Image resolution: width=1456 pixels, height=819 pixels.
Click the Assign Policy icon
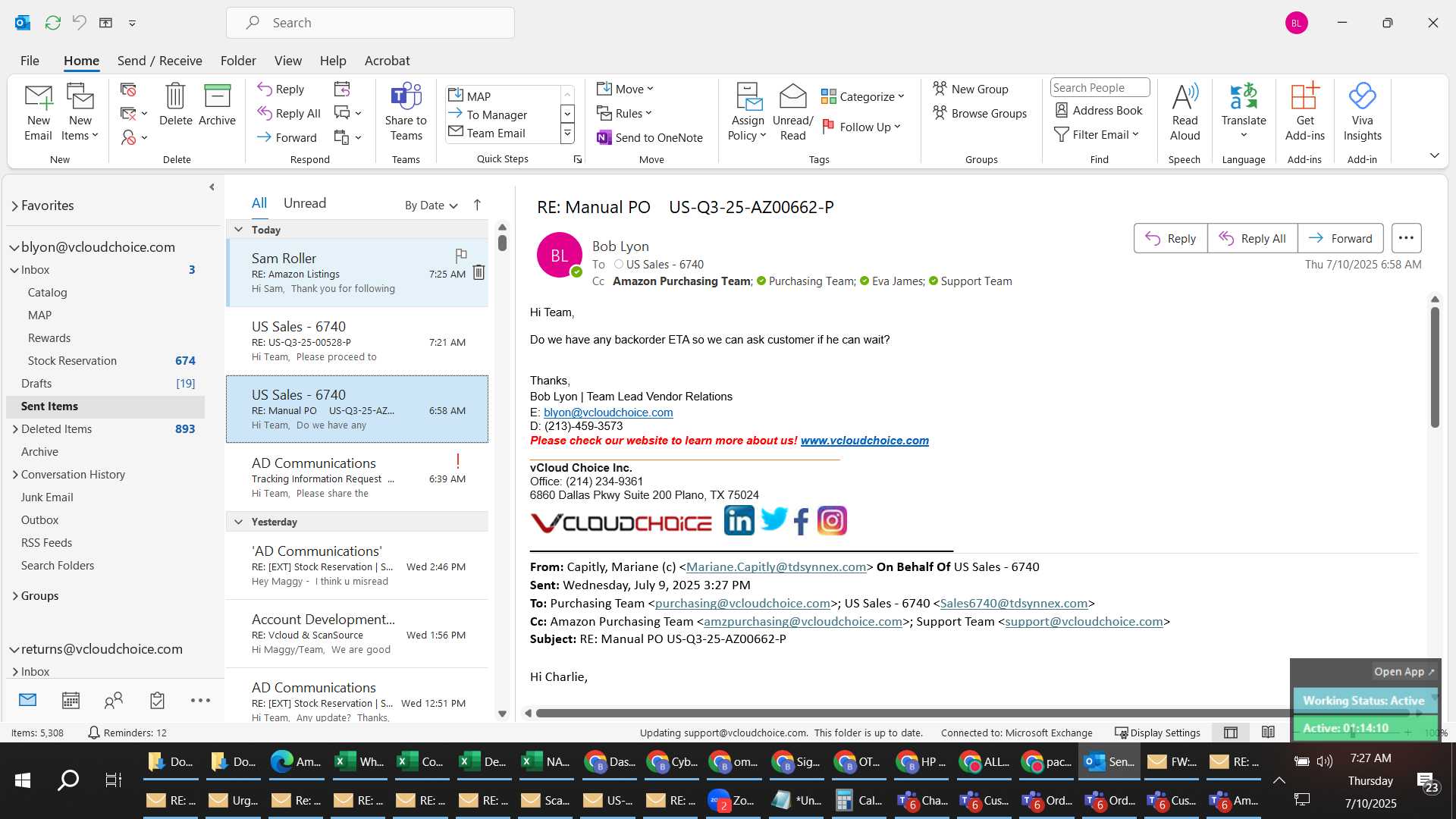748,97
